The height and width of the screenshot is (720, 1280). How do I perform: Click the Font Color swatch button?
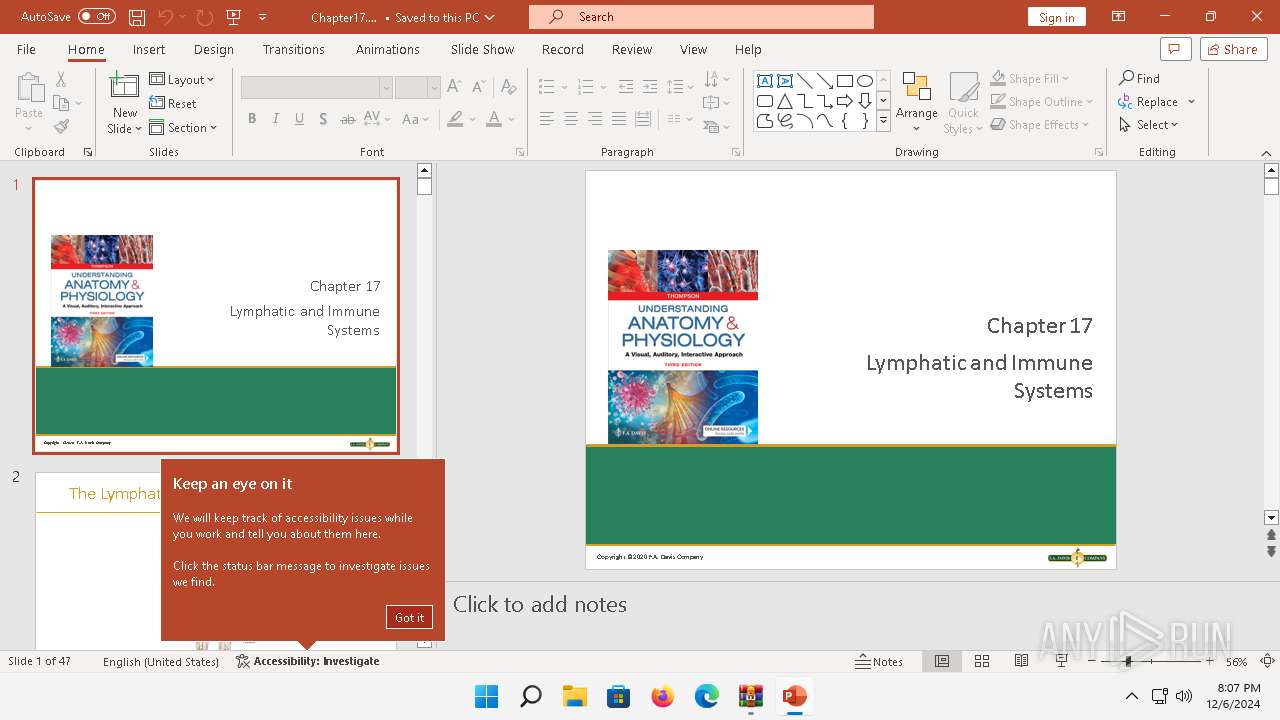point(494,119)
